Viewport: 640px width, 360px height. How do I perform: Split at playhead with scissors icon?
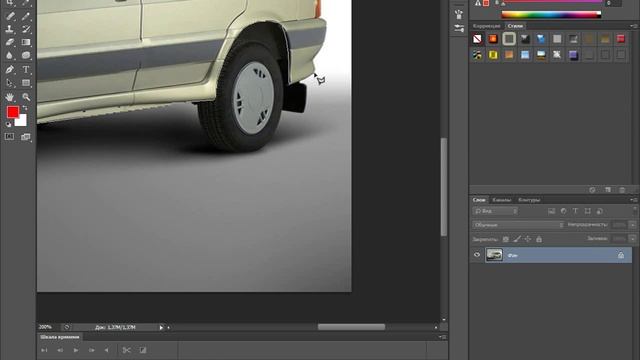point(127,350)
